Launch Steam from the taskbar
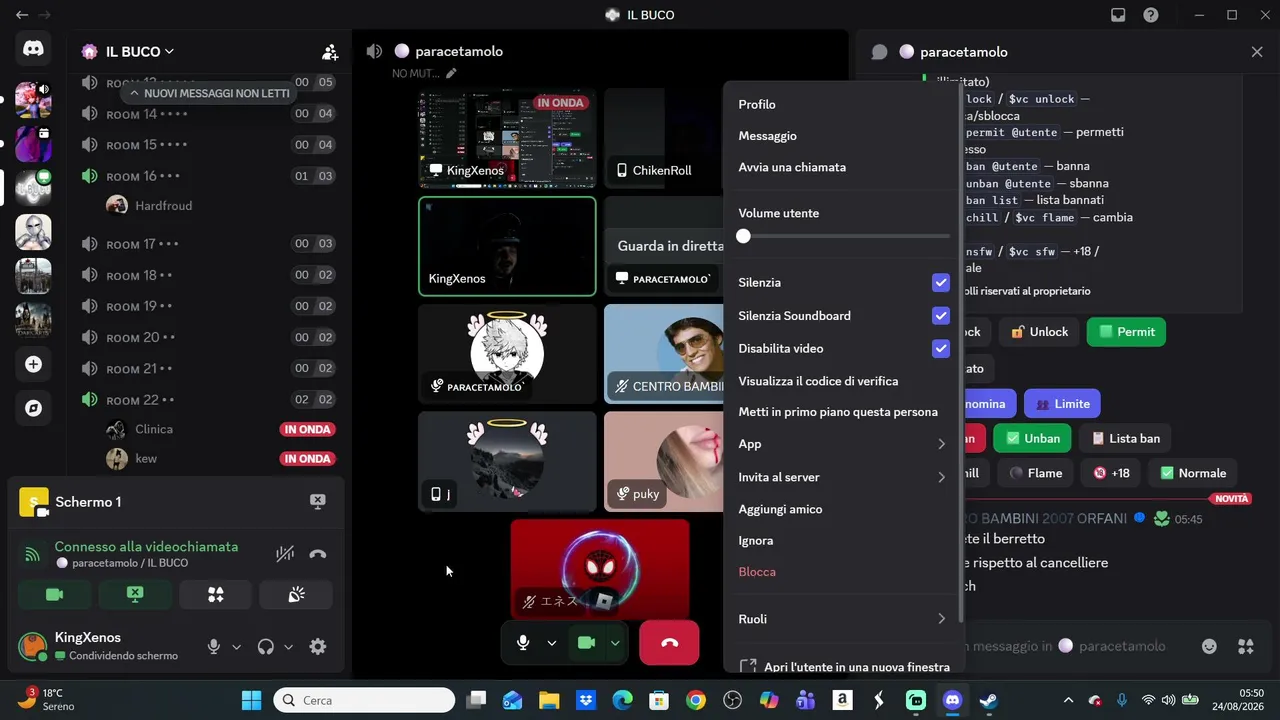This screenshot has height=720, width=1280. 989,700
